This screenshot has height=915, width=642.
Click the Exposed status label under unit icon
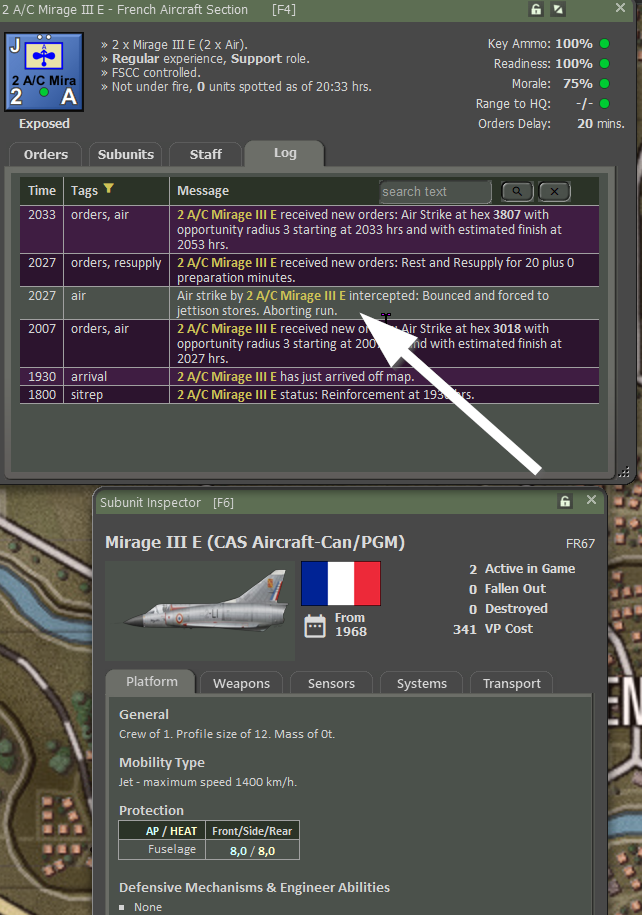point(44,124)
